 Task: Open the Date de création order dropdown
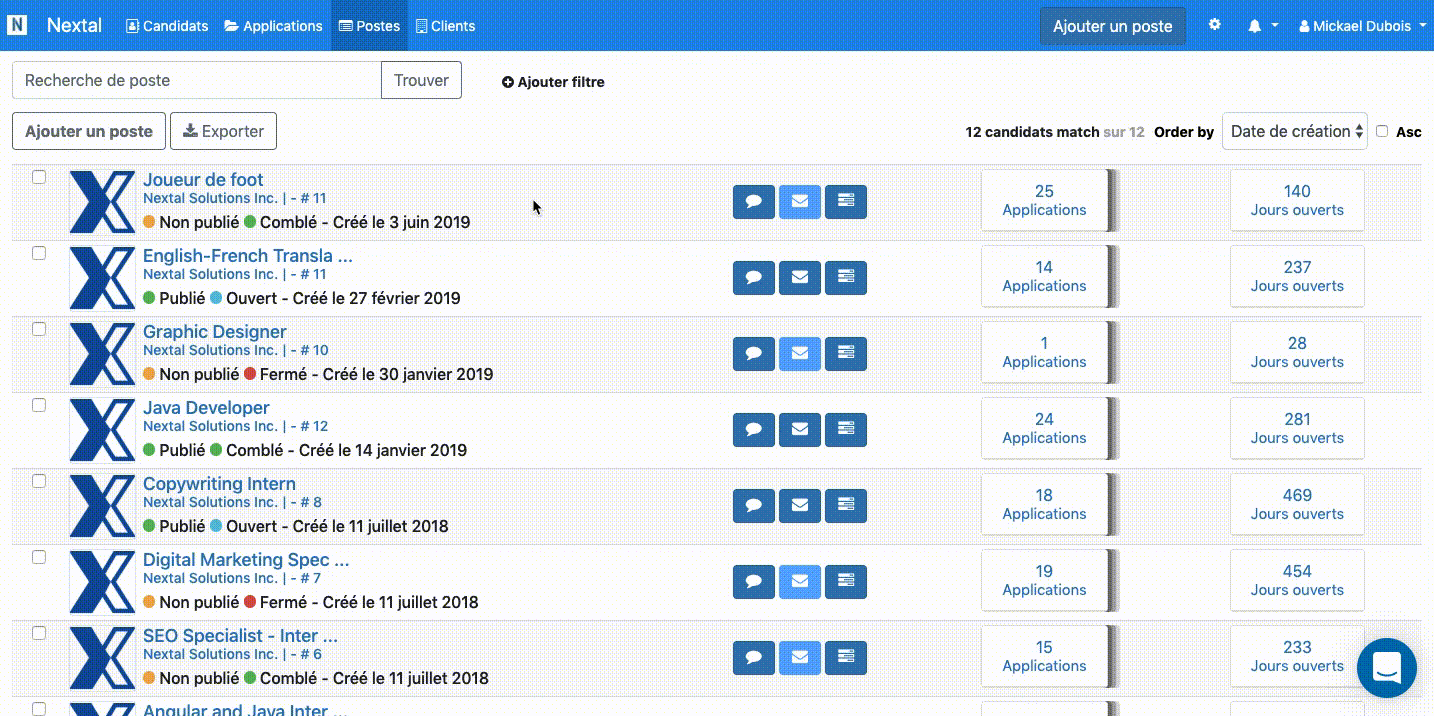[x=1295, y=131]
